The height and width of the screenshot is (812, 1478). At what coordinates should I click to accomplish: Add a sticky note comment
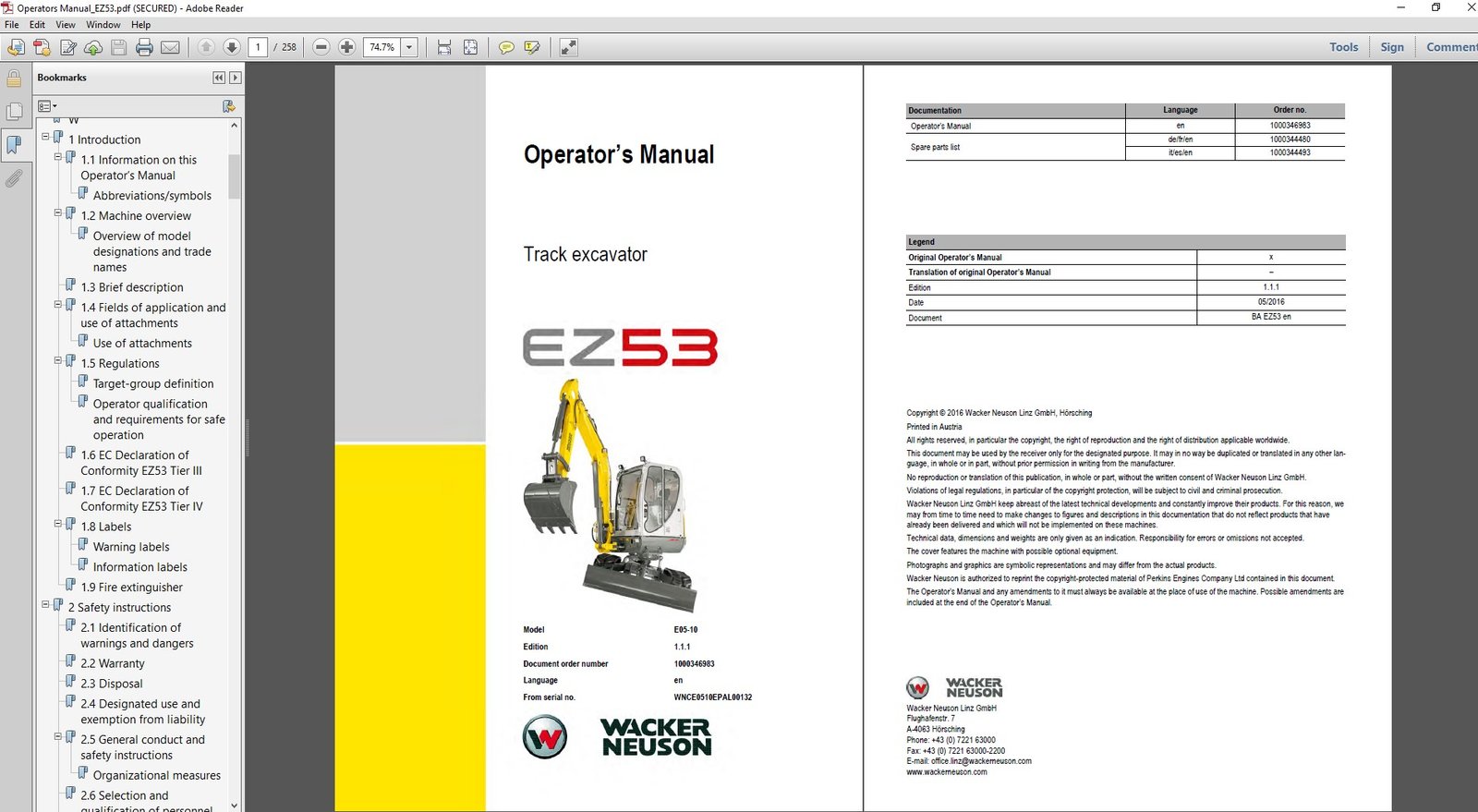506,47
